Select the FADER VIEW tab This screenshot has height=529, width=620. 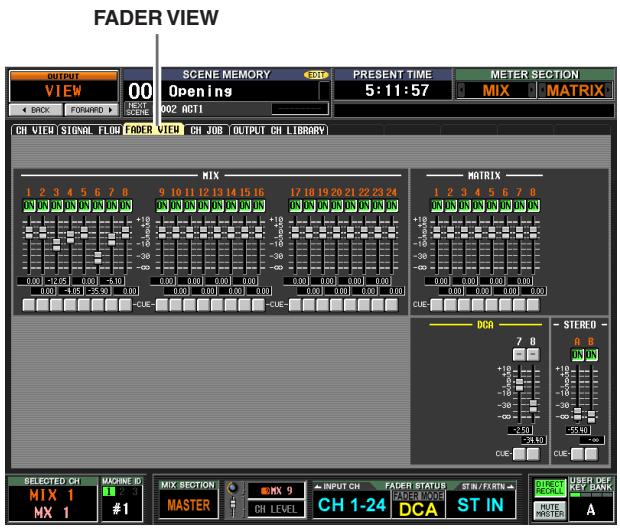pyautogui.click(x=153, y=130)
